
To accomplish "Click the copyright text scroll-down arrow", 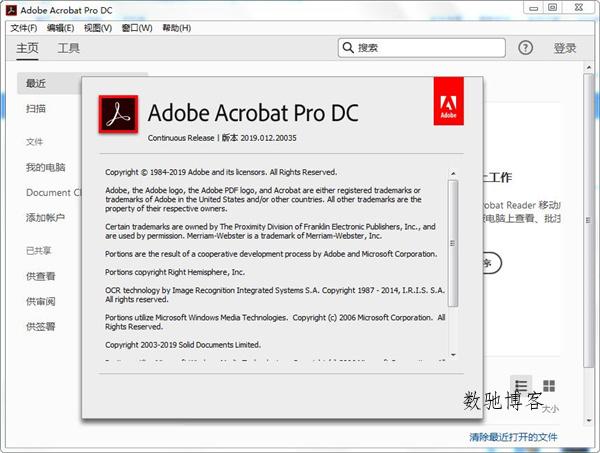I will click(453, 355).
